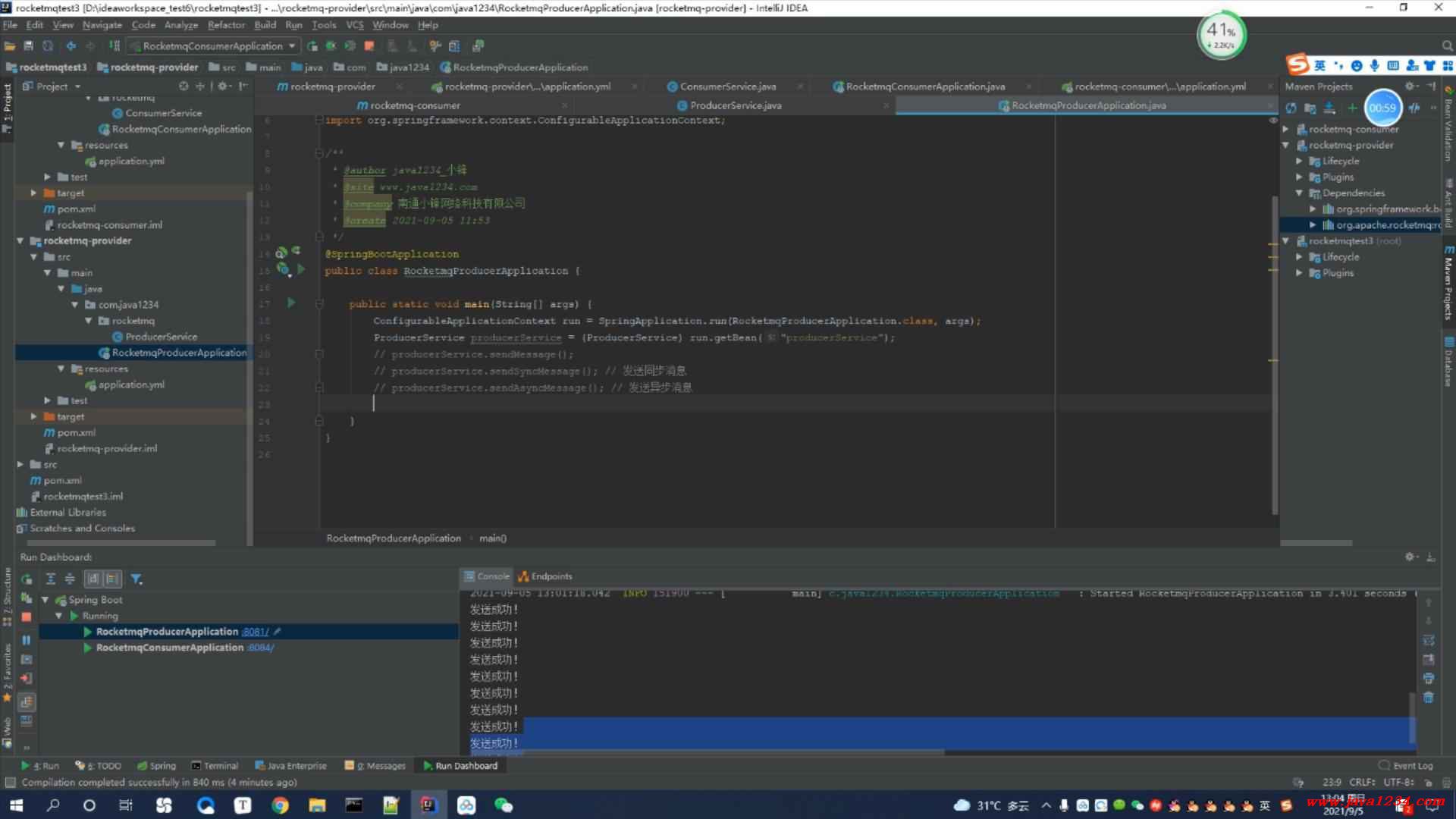Image resolution: width=1456 pixels, height=819 pixels.
Task: Switch to ProducerService.java editor tab
Action: click(x=735, y=105)
